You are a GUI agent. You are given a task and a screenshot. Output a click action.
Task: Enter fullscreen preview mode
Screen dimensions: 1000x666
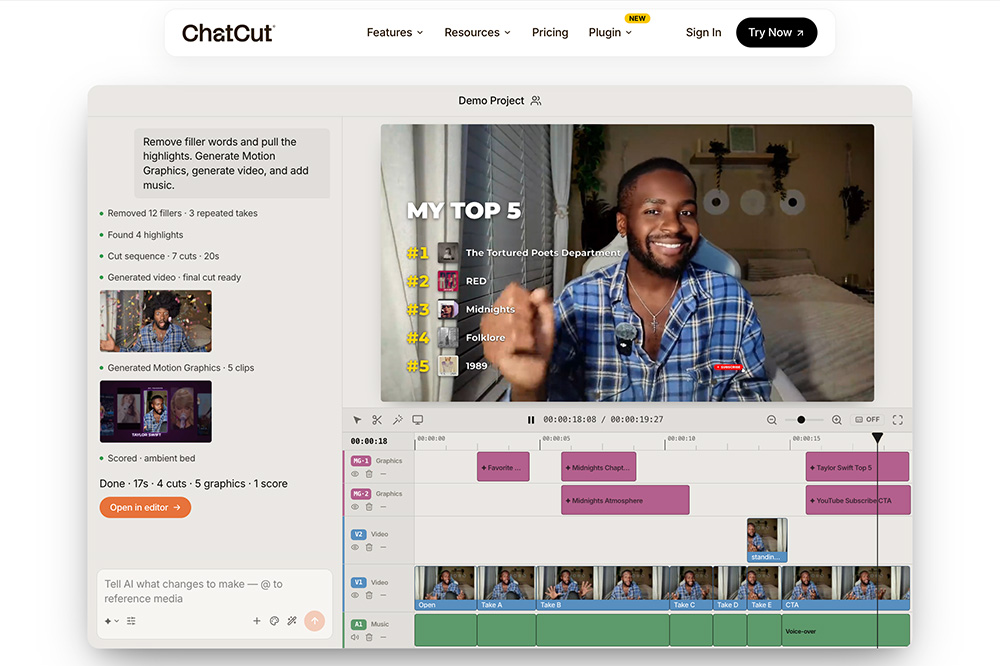click(897, 420)
